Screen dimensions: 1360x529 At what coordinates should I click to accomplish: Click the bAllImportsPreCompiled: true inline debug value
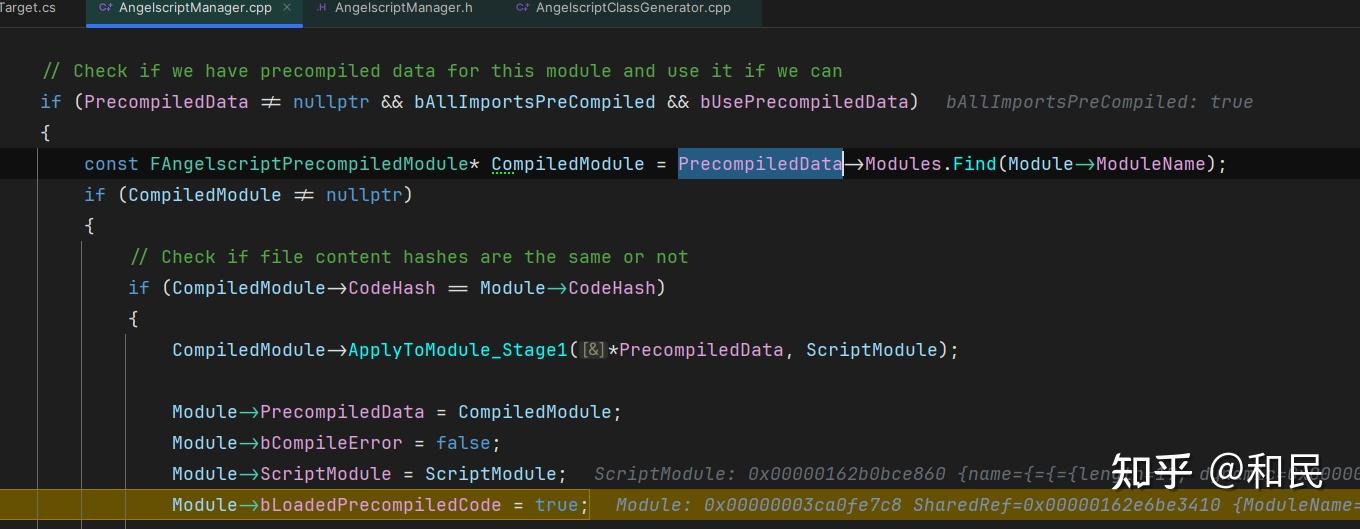click(x=1098, y=102)
